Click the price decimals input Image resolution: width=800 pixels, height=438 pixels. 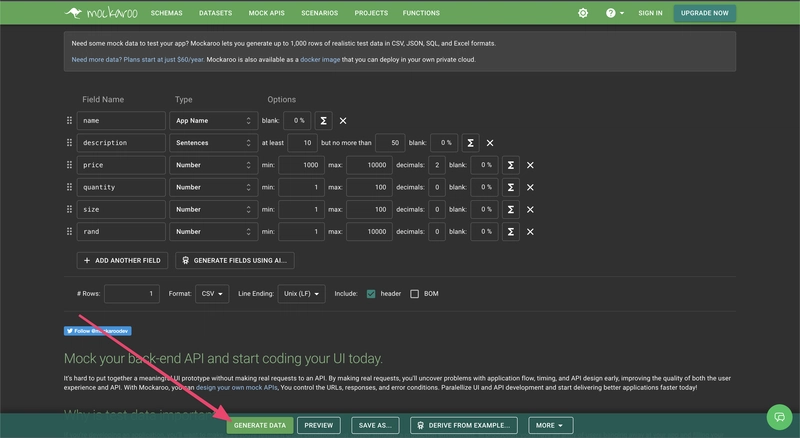click(437, 165)
